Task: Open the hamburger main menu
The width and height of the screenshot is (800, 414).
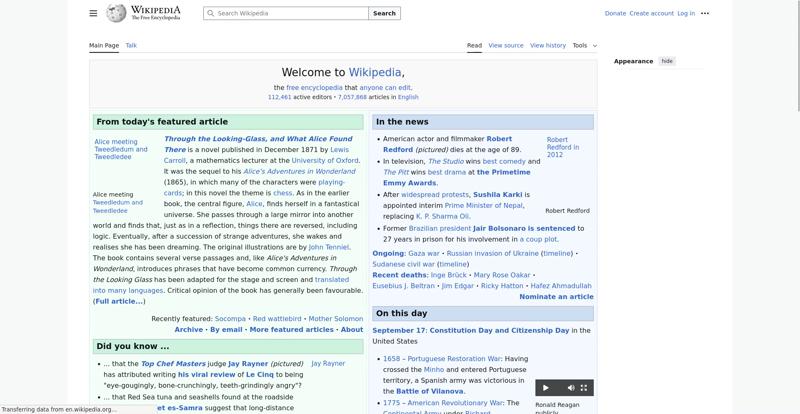Action: (x=93, y=13)
